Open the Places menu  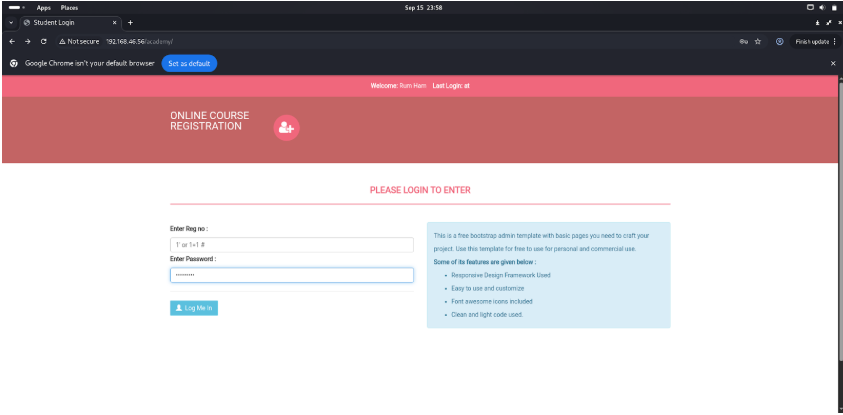(69, 8)
